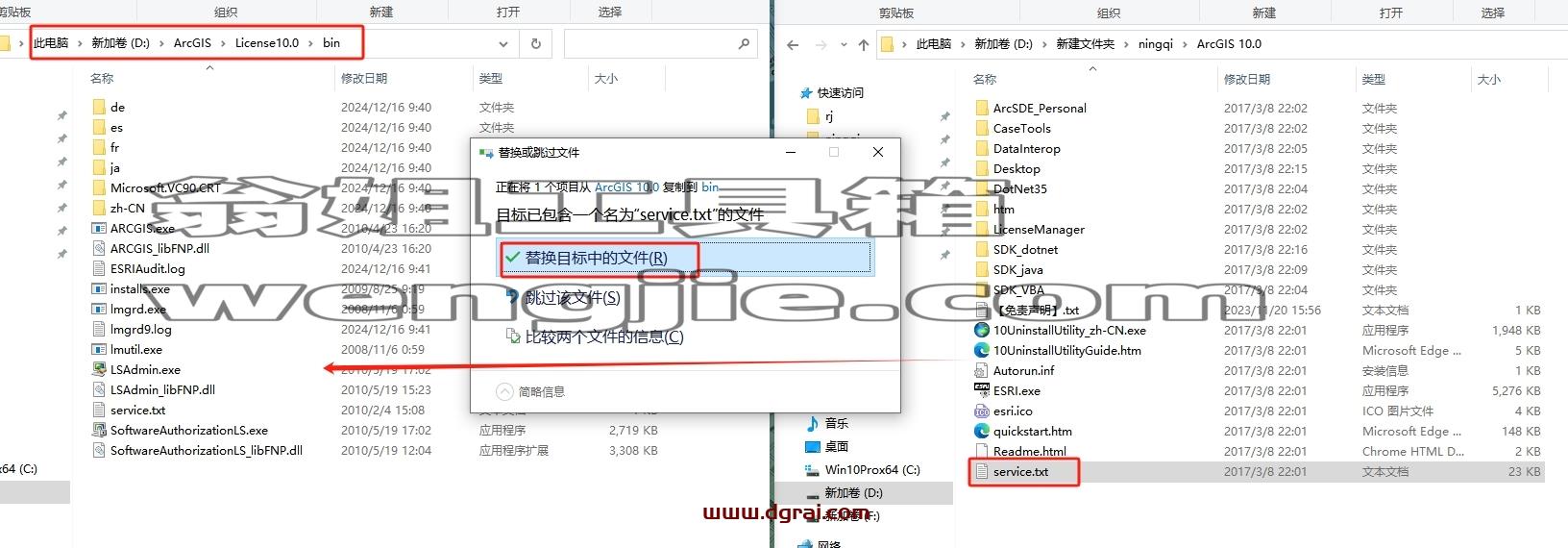
Task: Select the ja folder icon in left window
Action: click(x=99, y=167)
